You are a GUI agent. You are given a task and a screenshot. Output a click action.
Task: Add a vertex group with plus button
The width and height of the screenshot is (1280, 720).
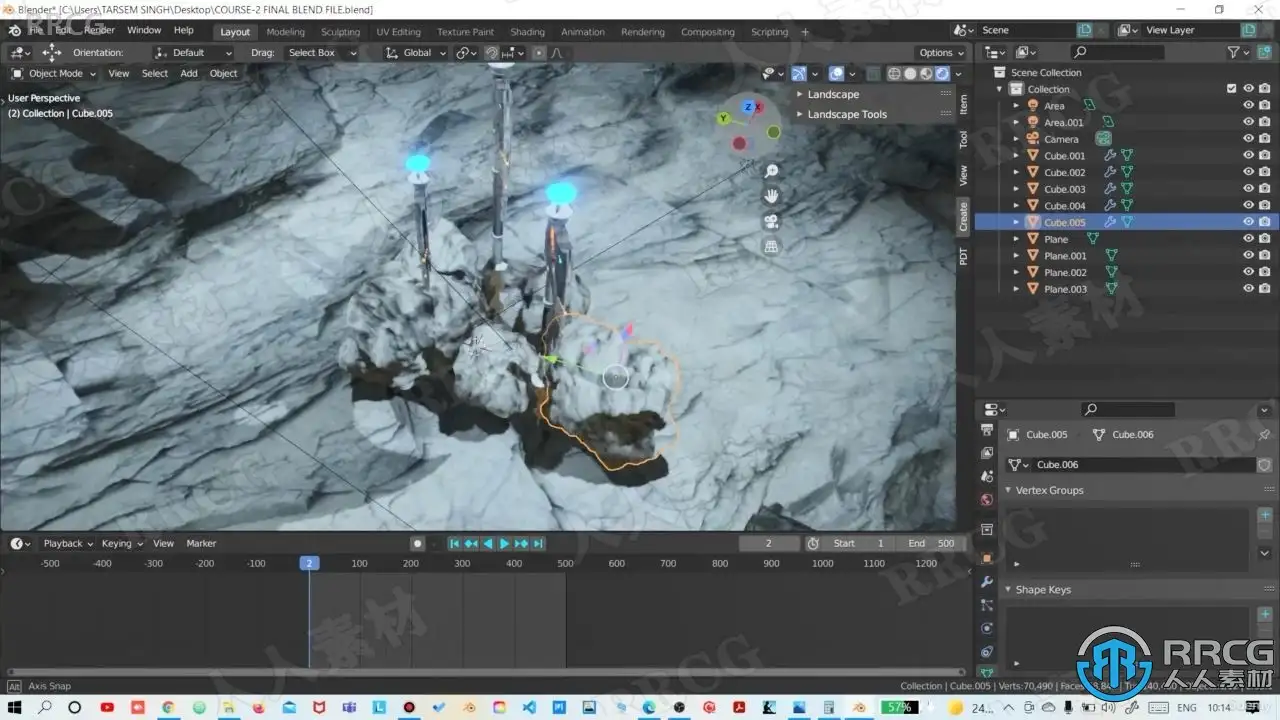click(1264, 515)
